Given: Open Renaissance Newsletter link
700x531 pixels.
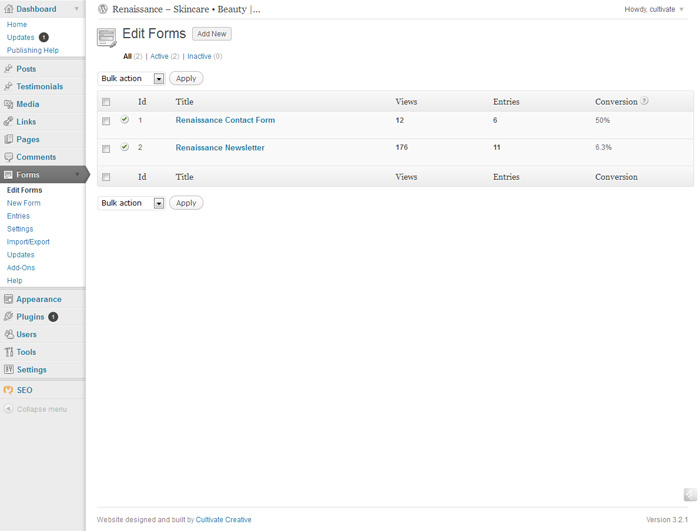Looking at the screenshot, I should coord(220,148).
